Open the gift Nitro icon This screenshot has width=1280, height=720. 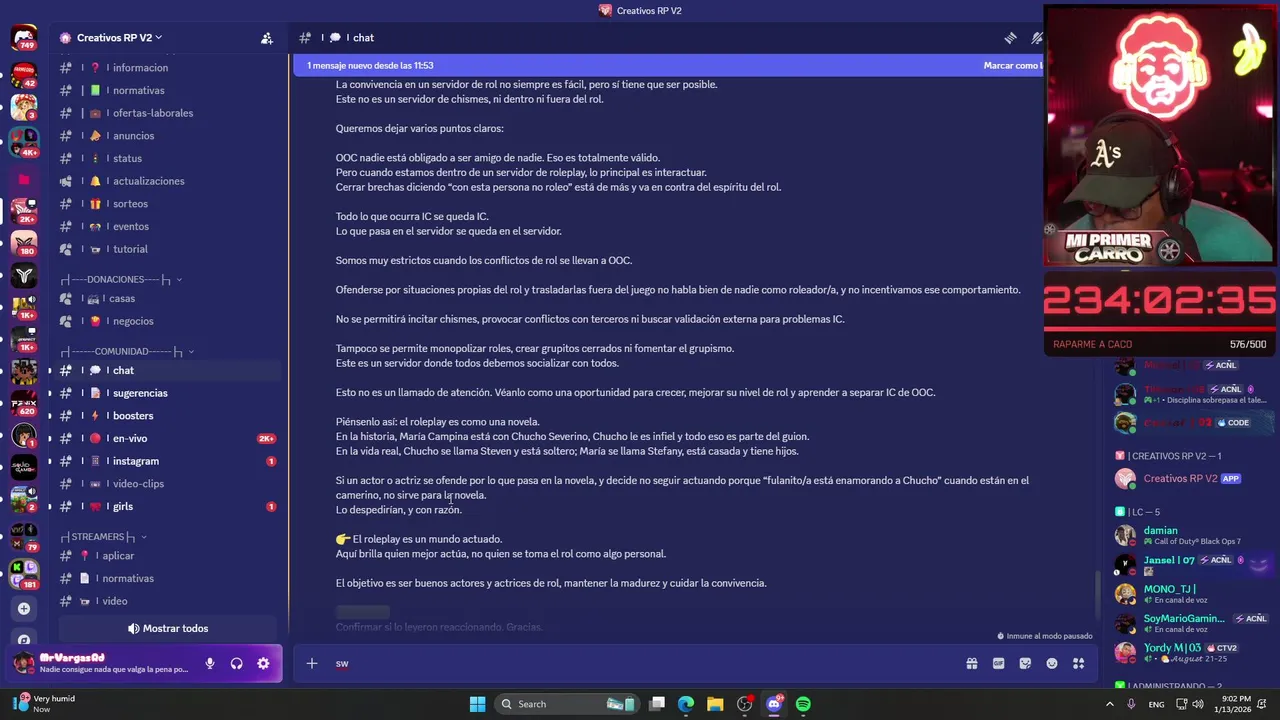pyautogui.click(x=971, y=663)
